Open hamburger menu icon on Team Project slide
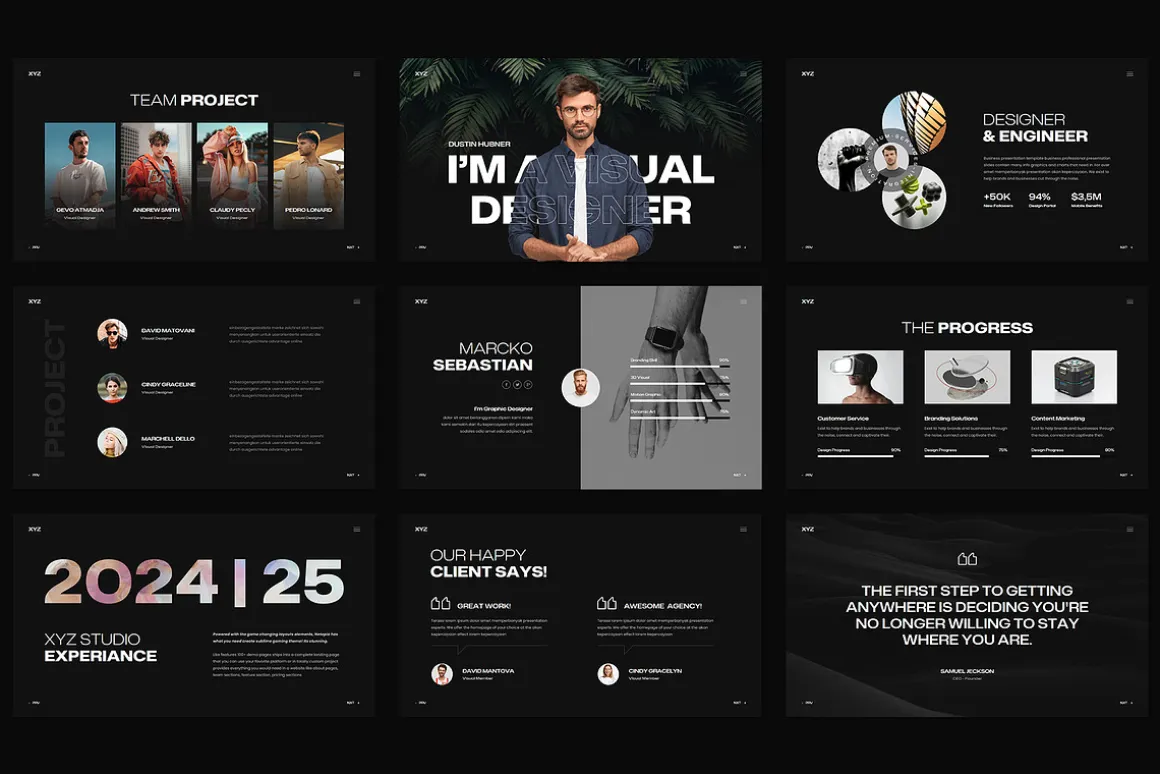This screenshot has height=774, width=1160. click(357, 74)
